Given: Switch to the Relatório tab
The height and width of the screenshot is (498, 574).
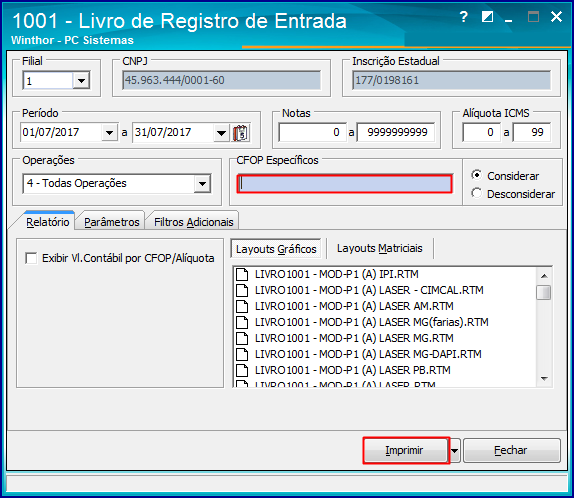Looking at the screenshot, I should (x=48, y=222).
